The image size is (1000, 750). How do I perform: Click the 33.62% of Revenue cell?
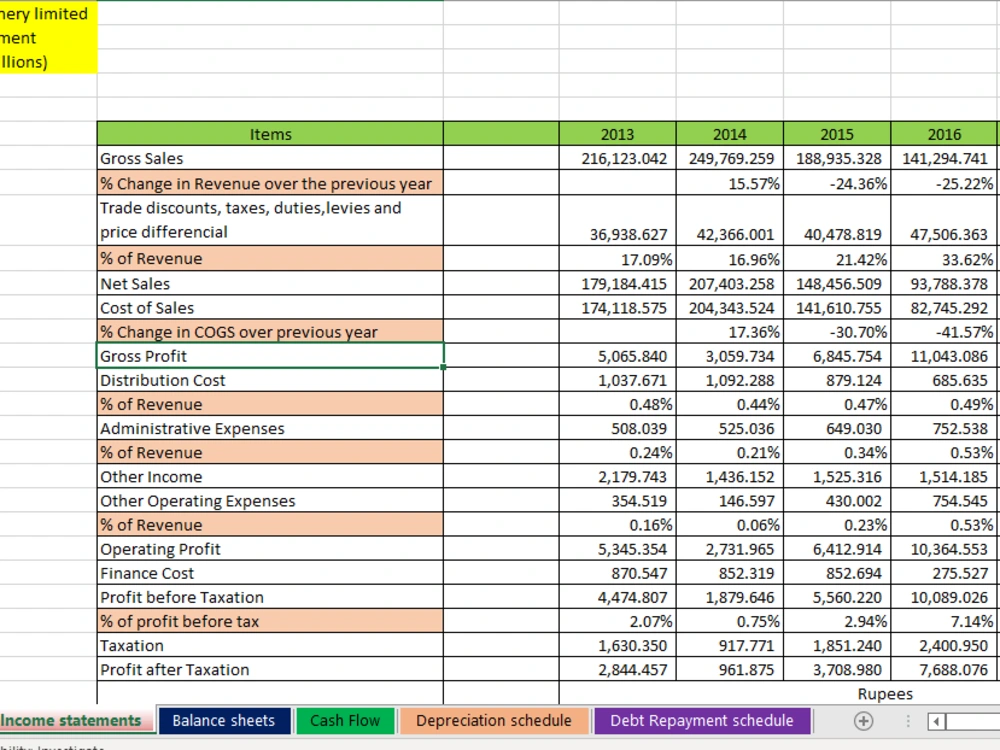(x=944, y=258)
